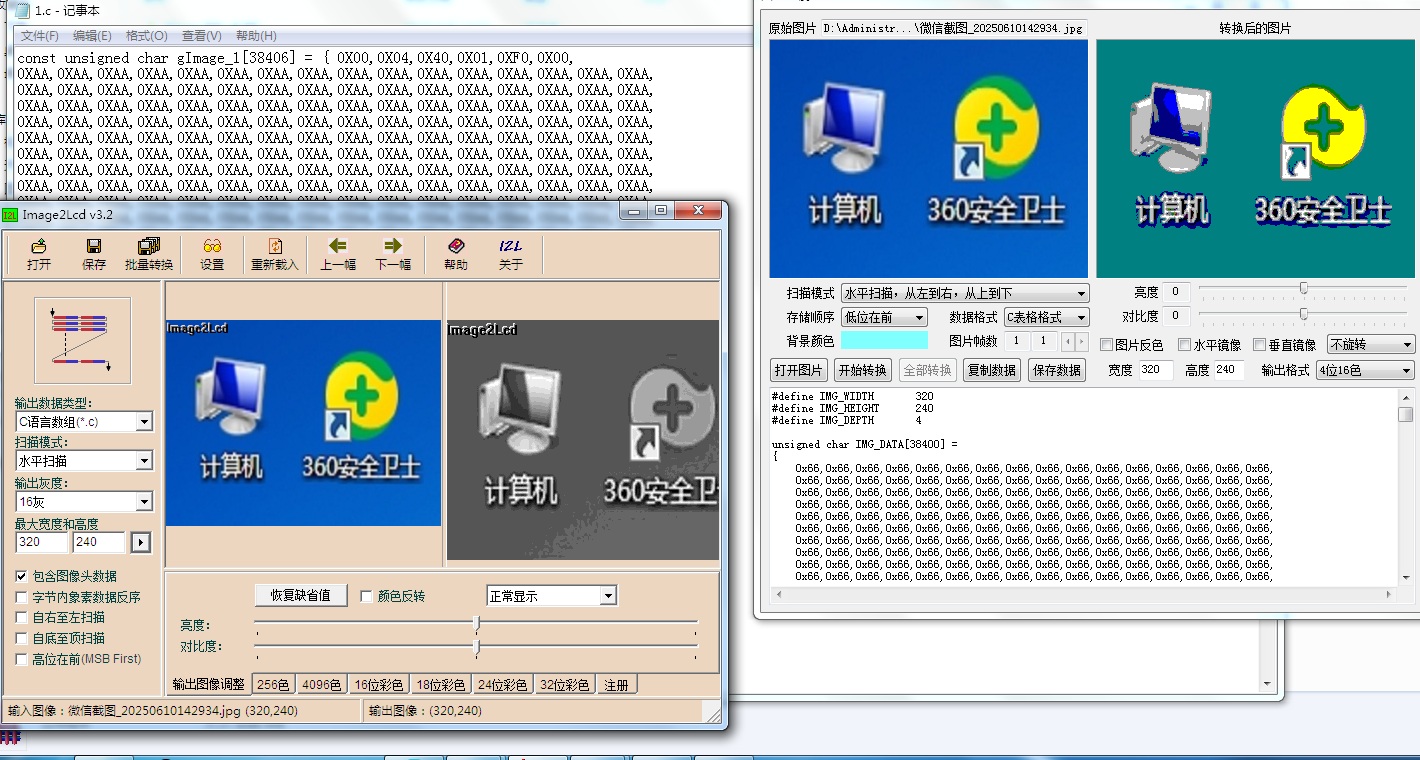Click the cyan 背景颜色 swatch
This screenshot has width=1420, height=760.
[x=884, y=341]
